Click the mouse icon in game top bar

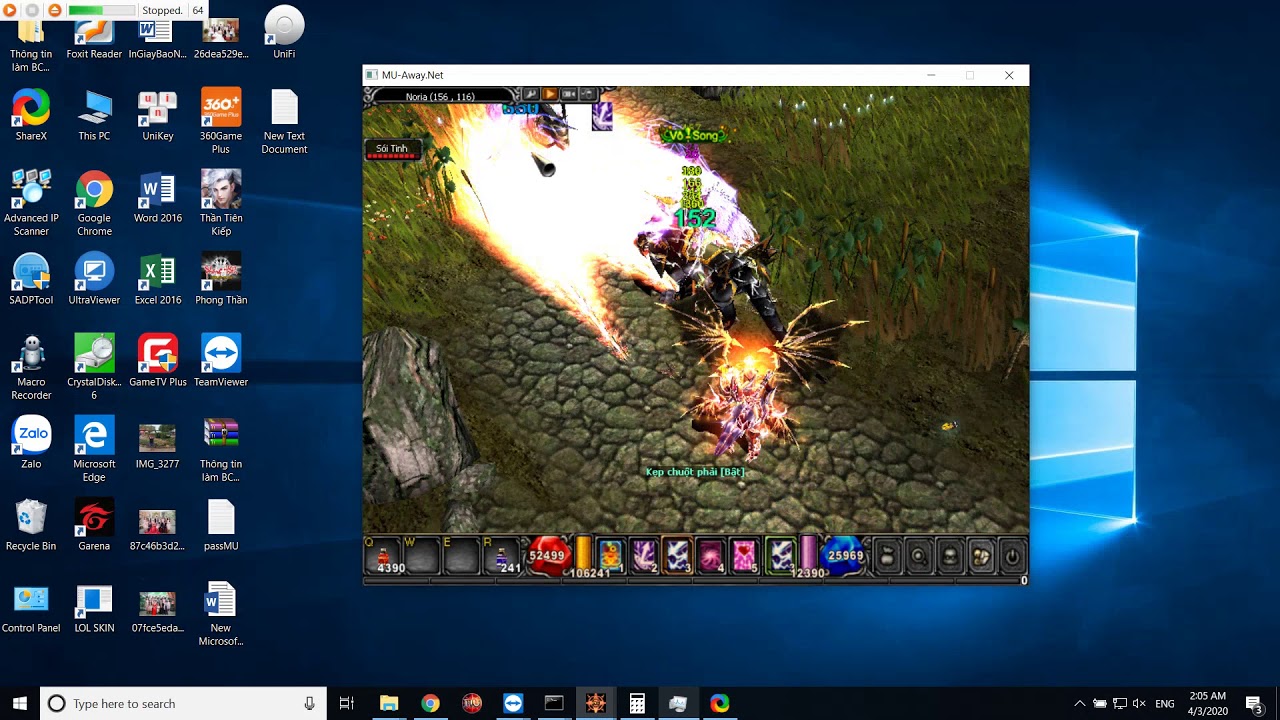pyautogui.click(x=586, y=95)
